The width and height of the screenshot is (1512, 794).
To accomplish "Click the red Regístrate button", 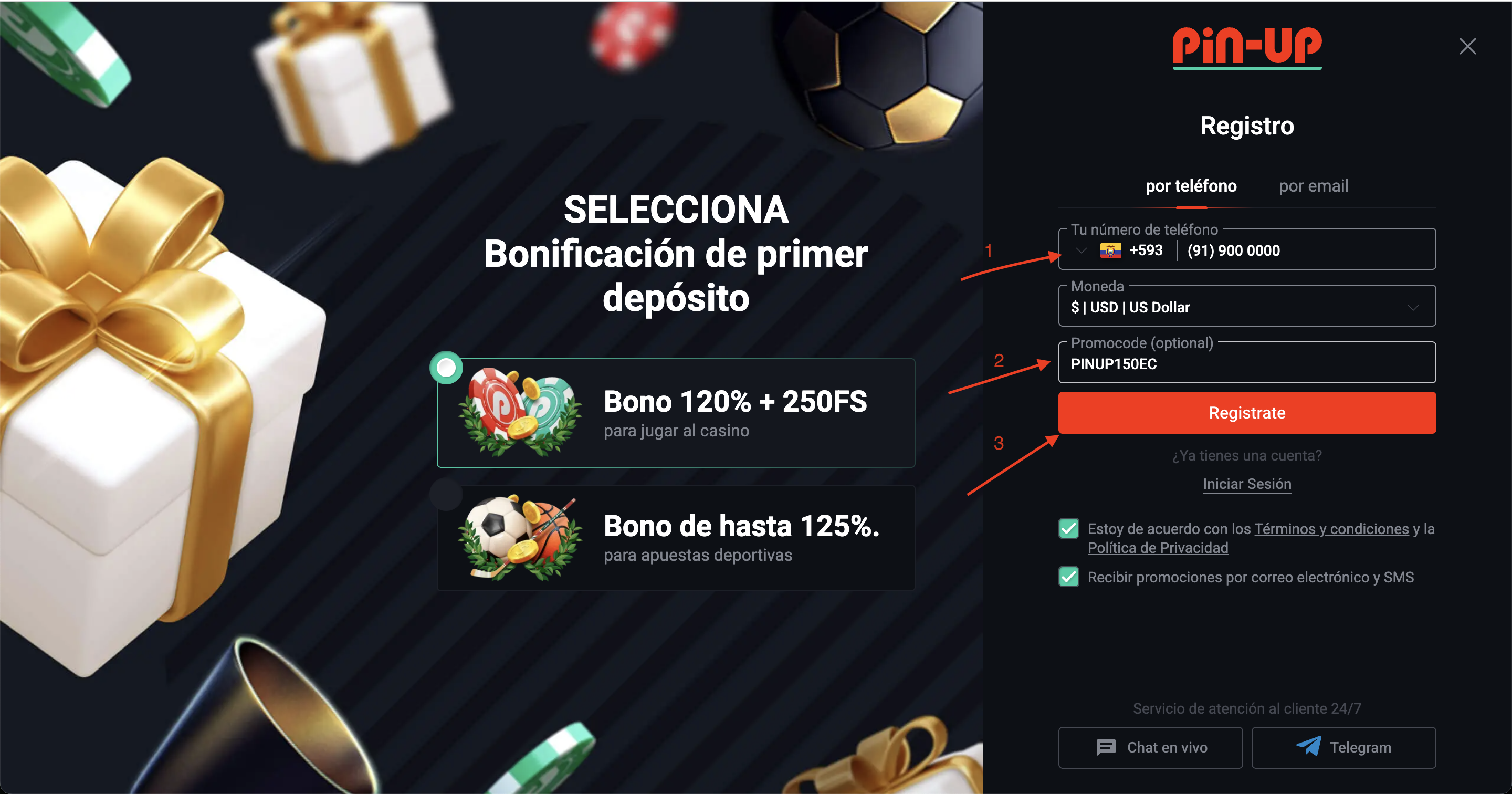I will coord(1247,413).
